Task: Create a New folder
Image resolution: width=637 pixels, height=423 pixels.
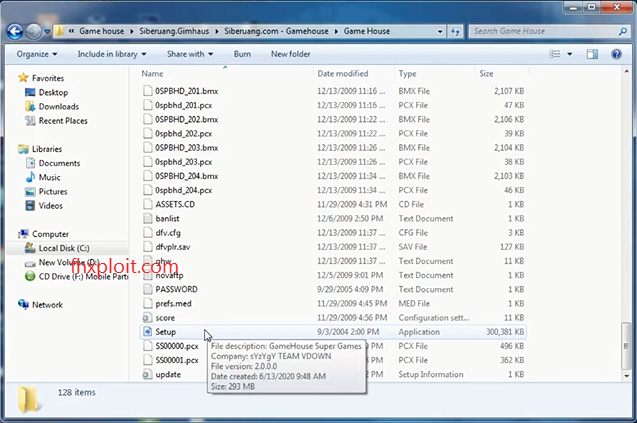Action: pos(290,54)
